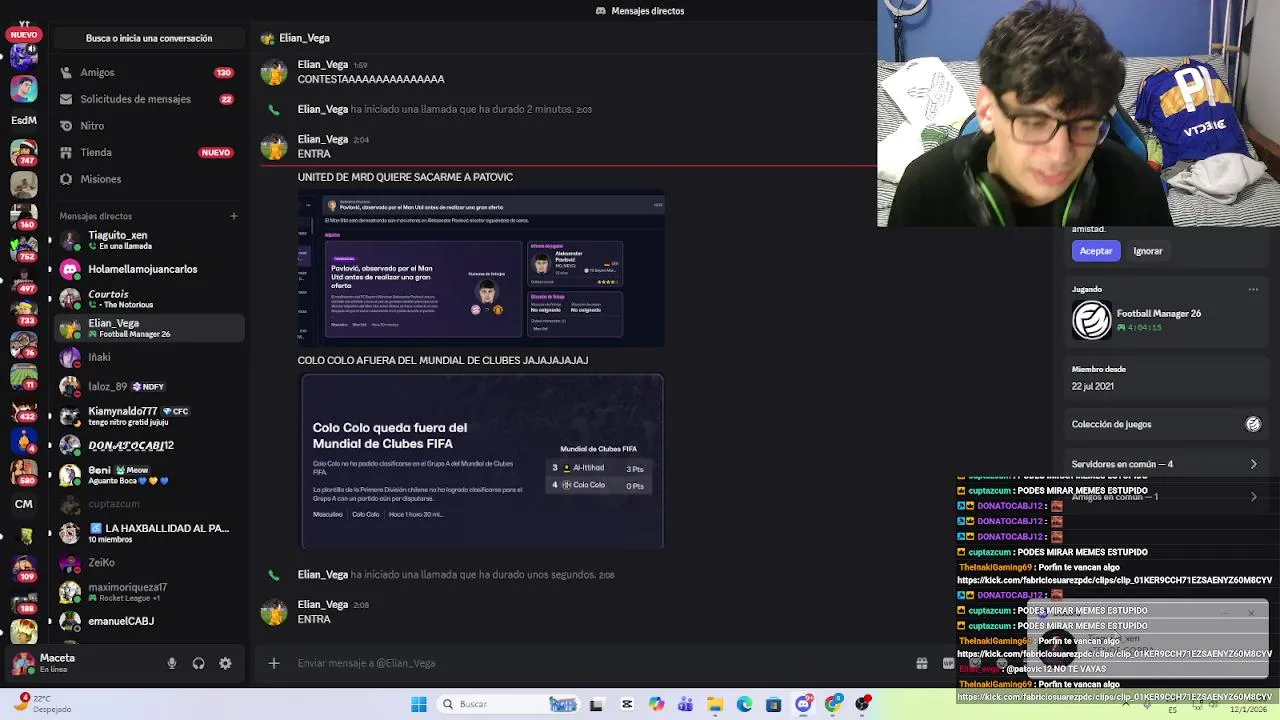Screen dimensions: 1280x720
Task: Open Iñaki direct message
Action: pos(148,357)
